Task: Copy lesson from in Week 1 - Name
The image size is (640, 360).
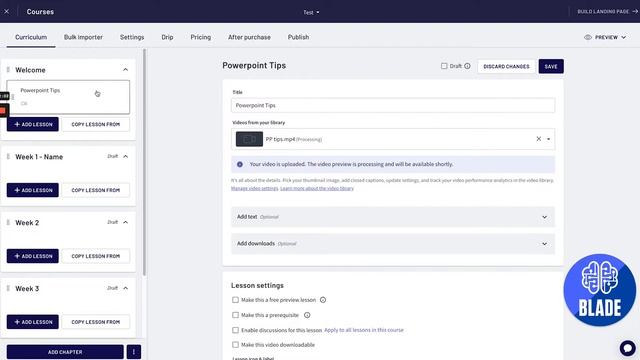Action: click(x=96, y=190)
